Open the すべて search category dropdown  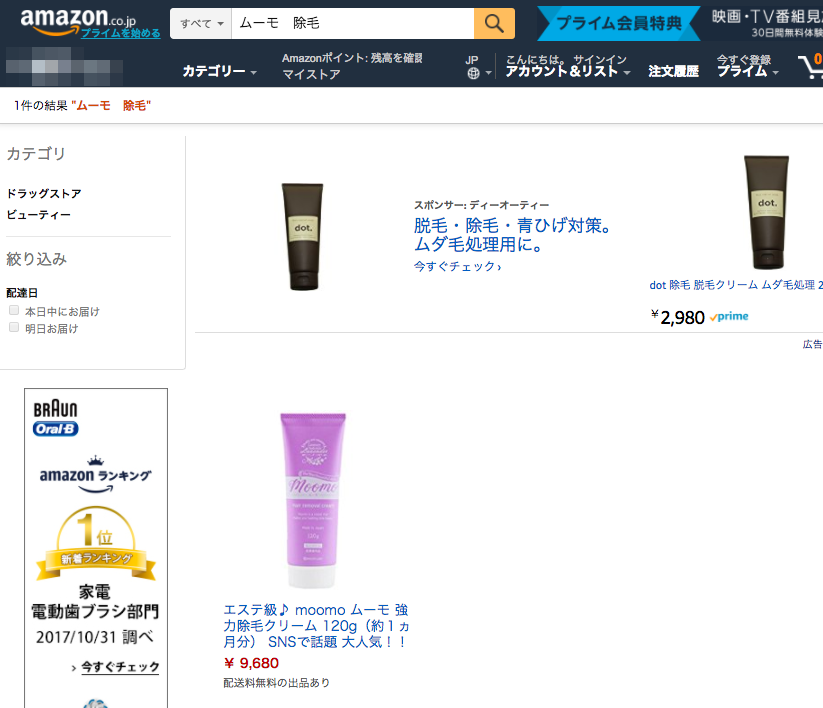[x=201, y=23]
